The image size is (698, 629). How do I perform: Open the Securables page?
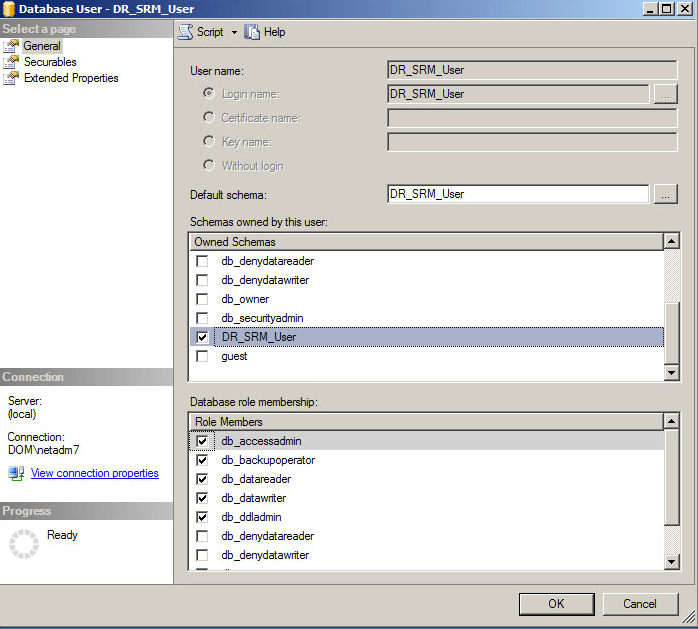[49, 62]
